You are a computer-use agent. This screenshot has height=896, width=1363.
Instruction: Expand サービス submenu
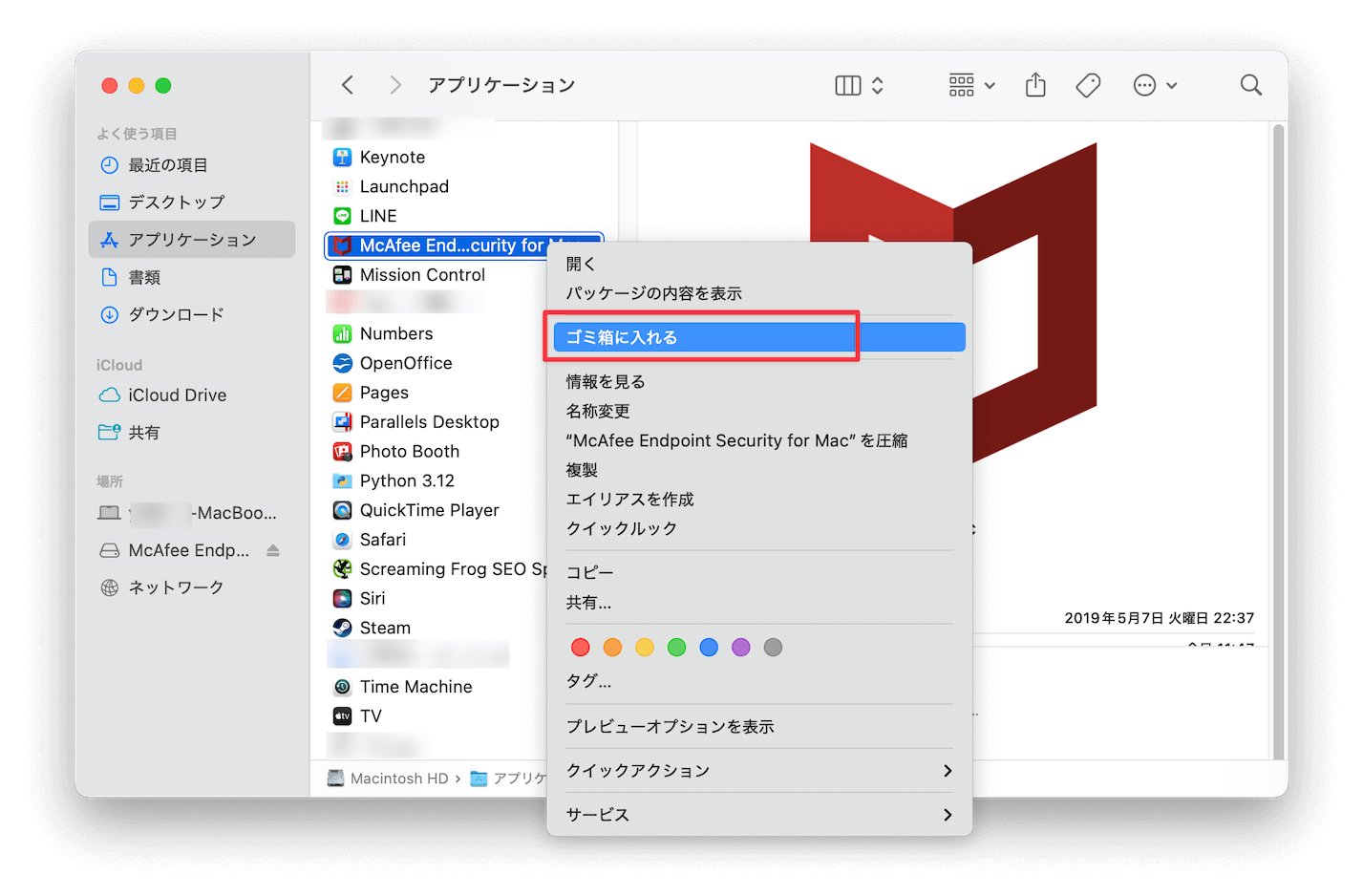pos(759,815)
